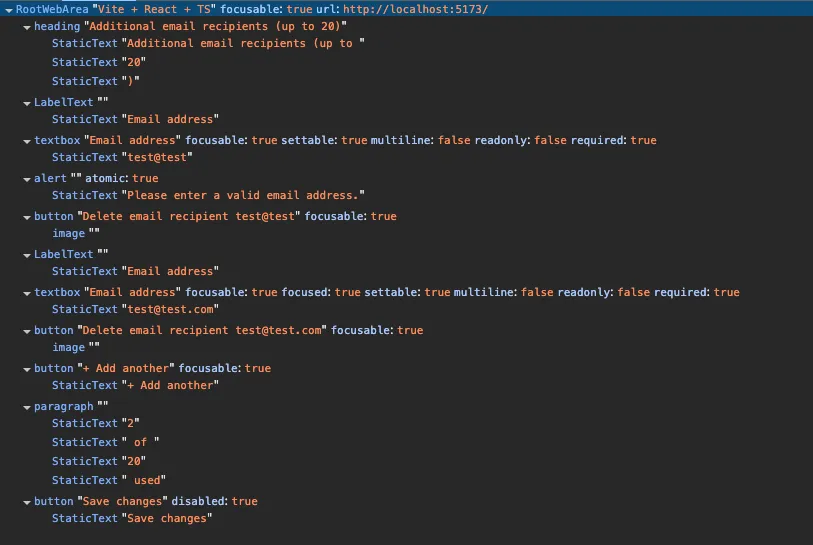Select the alert atomic: true row
813x545 pixels.
point(406,178)
